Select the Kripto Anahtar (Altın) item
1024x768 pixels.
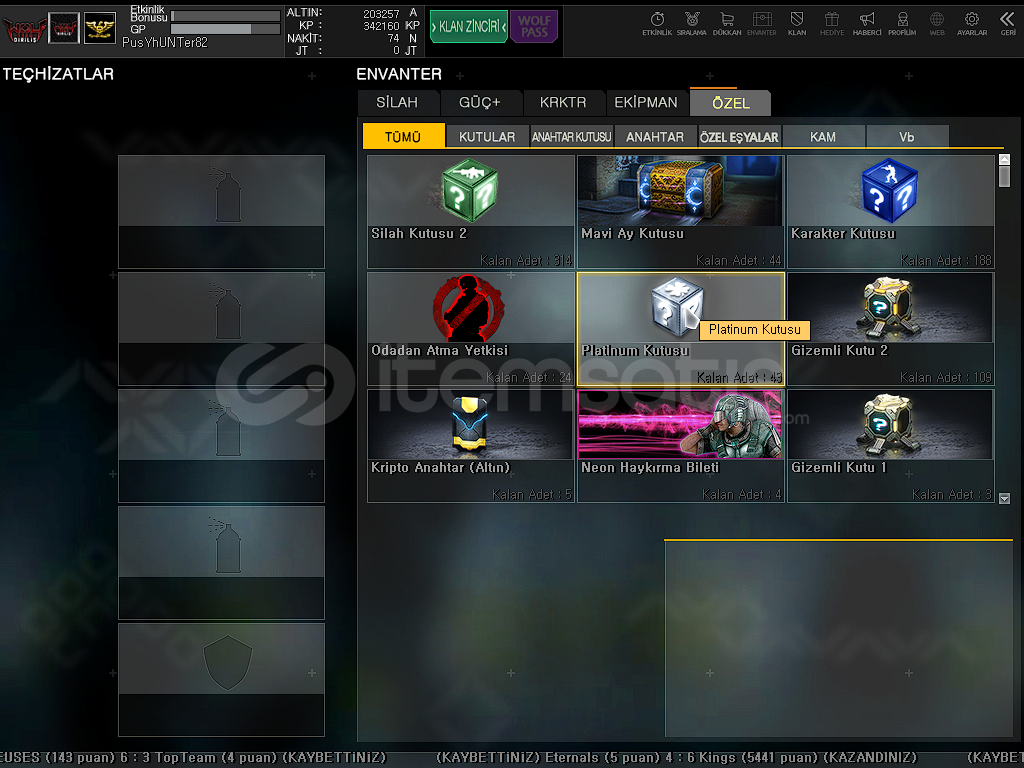click(x=470, y=446)
